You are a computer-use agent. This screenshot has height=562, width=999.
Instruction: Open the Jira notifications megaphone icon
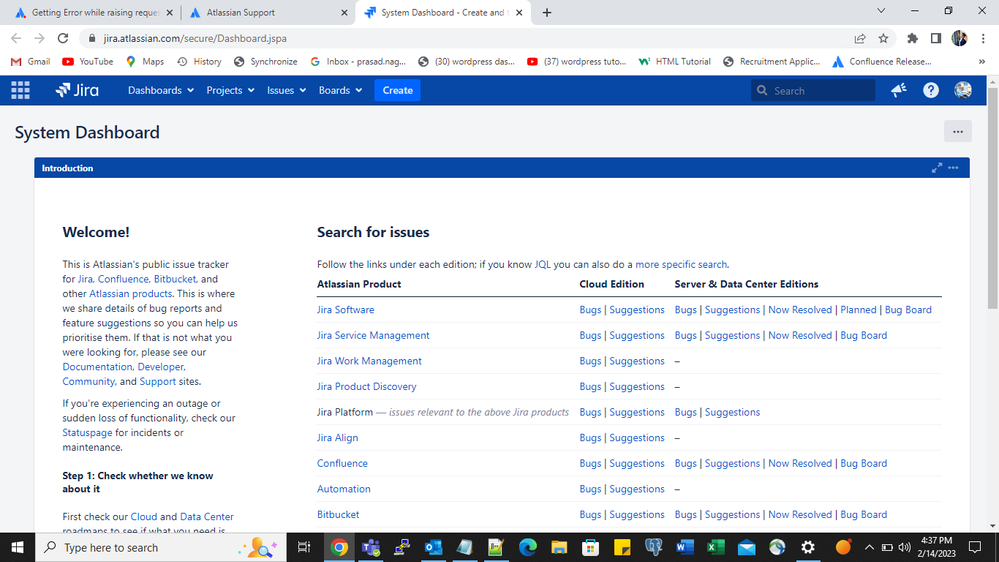point(899,90)
